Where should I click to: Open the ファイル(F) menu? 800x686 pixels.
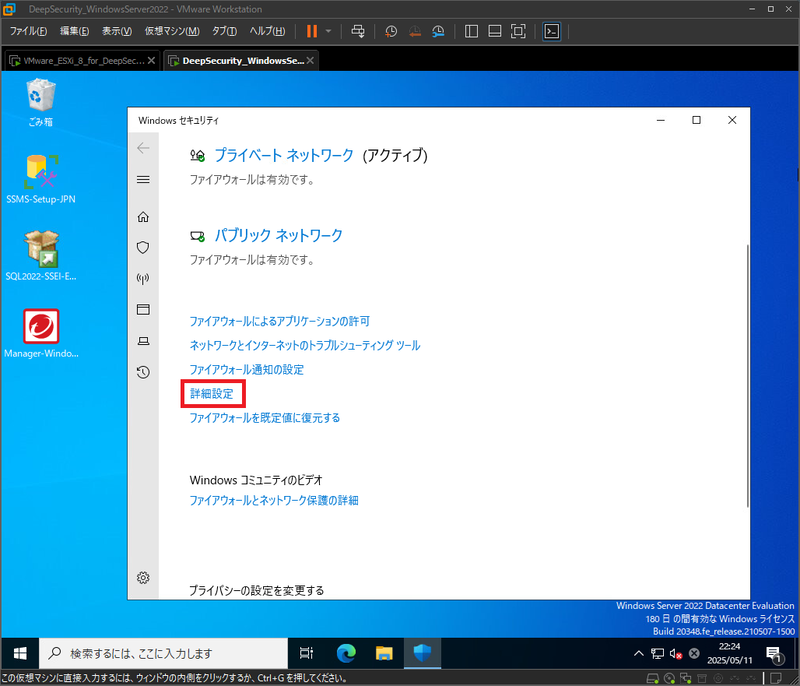[x=29, y=31]
